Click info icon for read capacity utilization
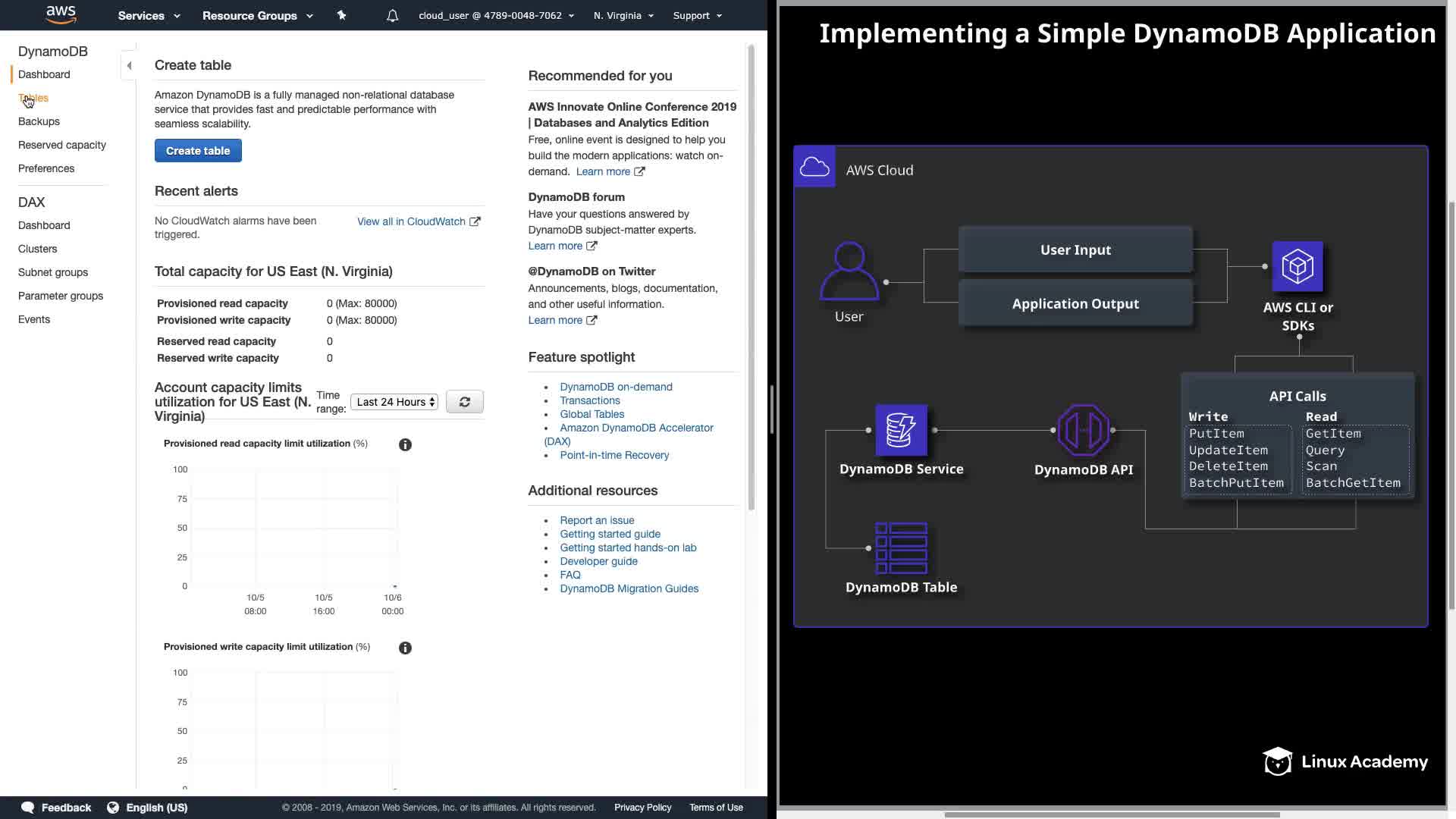Screen dimensions: 1456x819 coord(405,445)
